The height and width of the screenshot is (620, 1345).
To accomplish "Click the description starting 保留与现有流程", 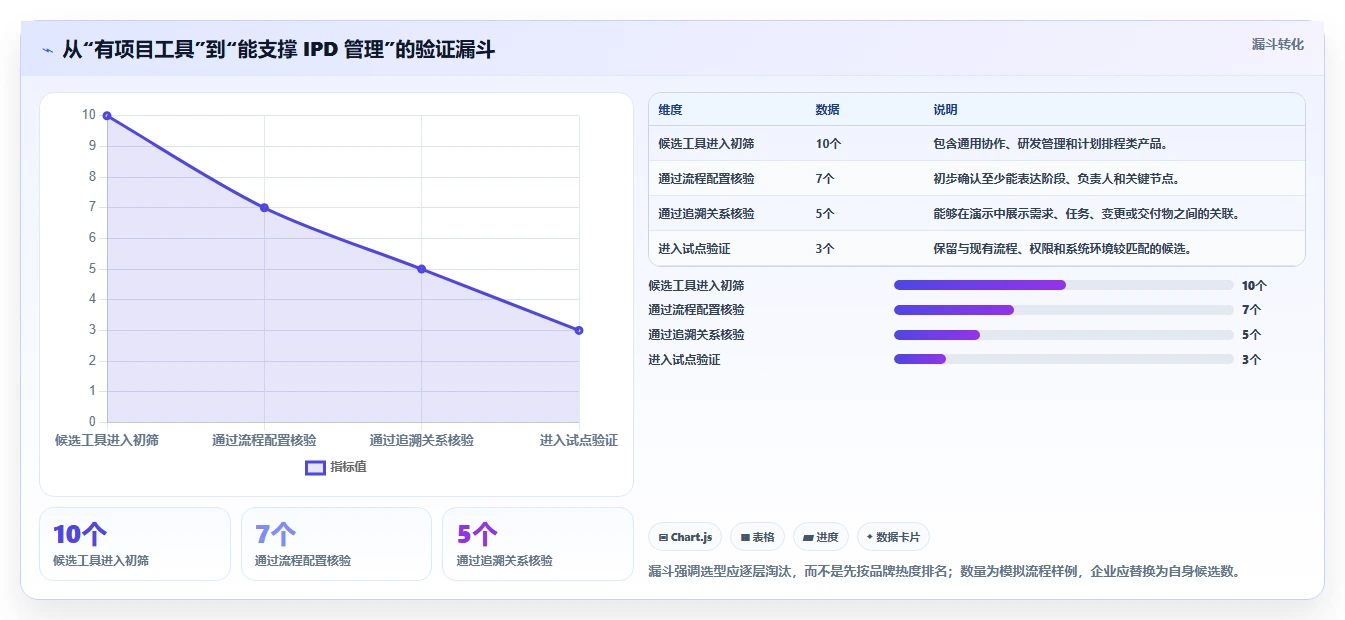I will pyautogui.click(x=1063, y=249).
